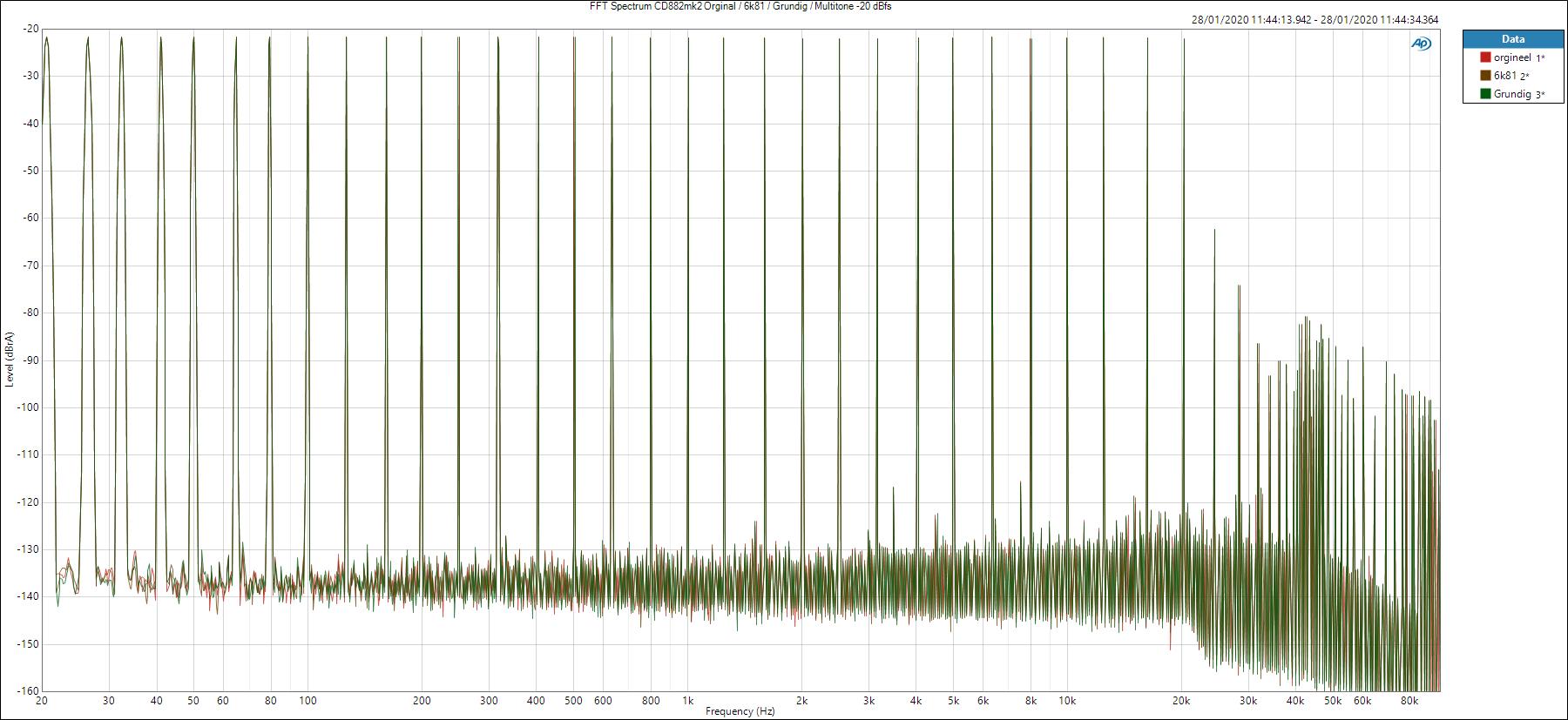Click the 100 tick on frequency axis
1568x720 pixels.
tap(307, 700)
